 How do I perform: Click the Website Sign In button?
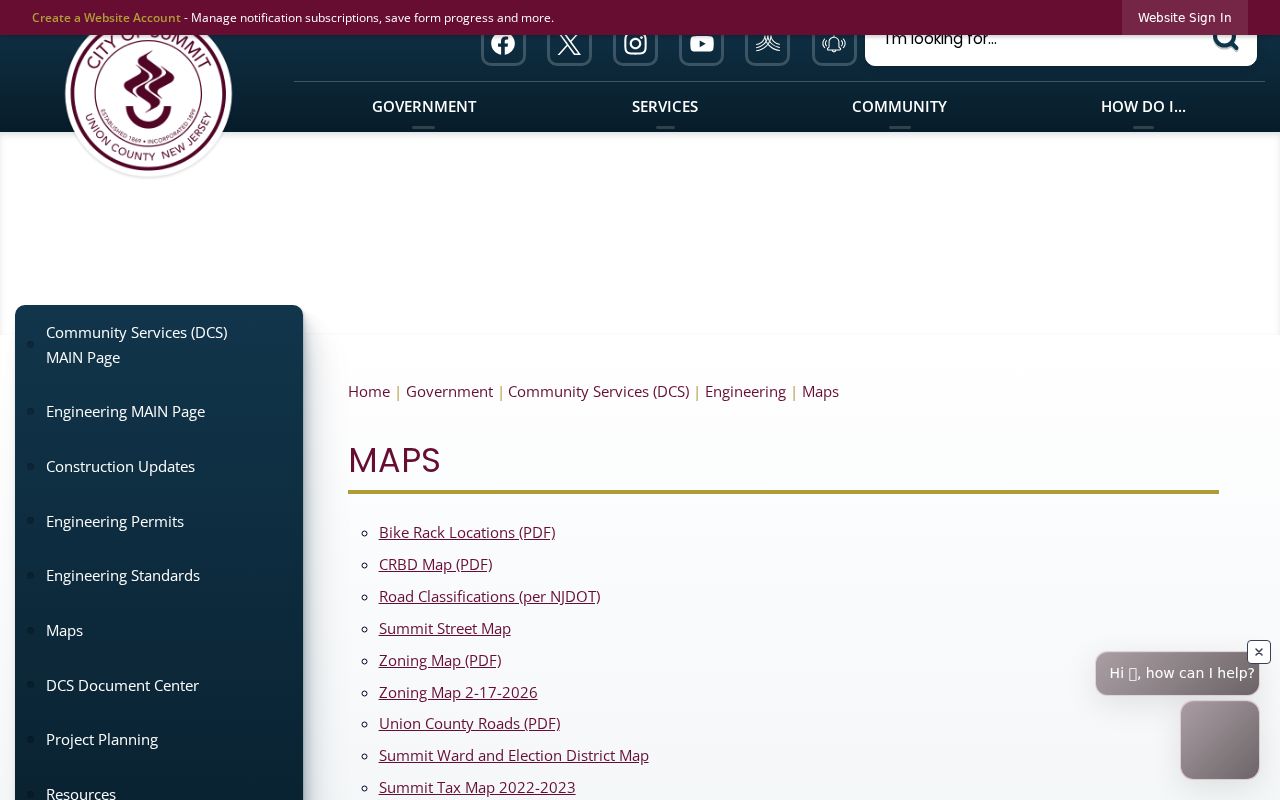[1185, 18]
